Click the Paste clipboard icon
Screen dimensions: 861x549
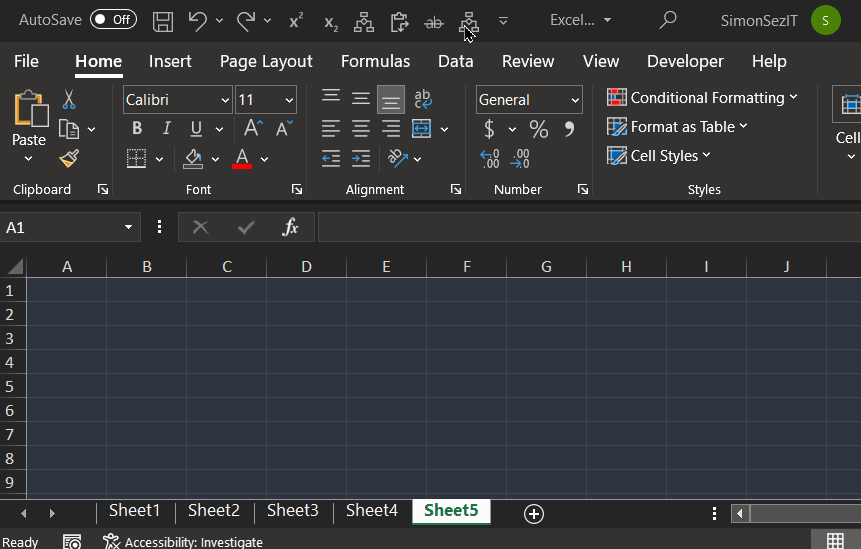click(30, 108)
